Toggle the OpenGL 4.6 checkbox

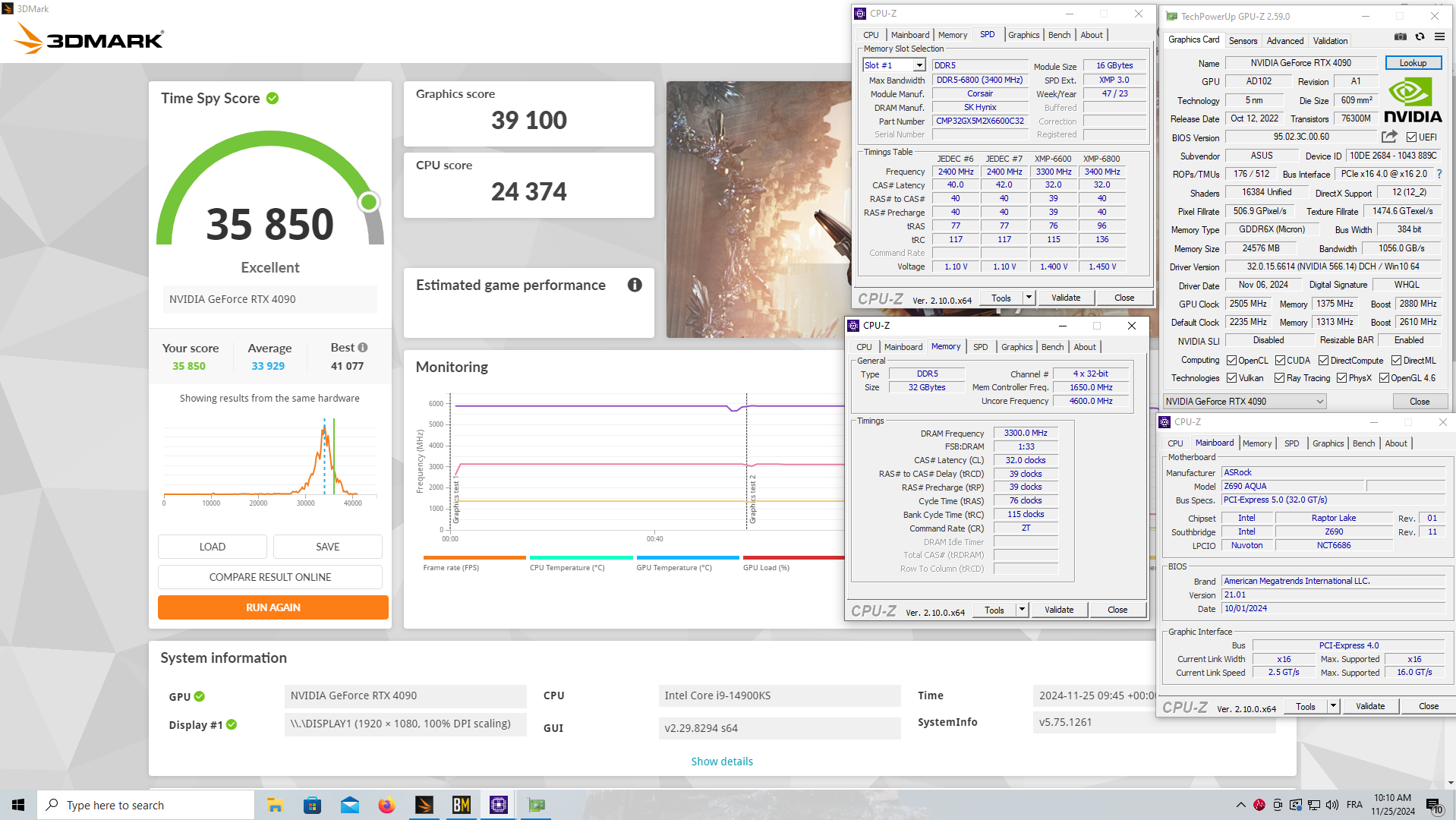coord(1384,378)
